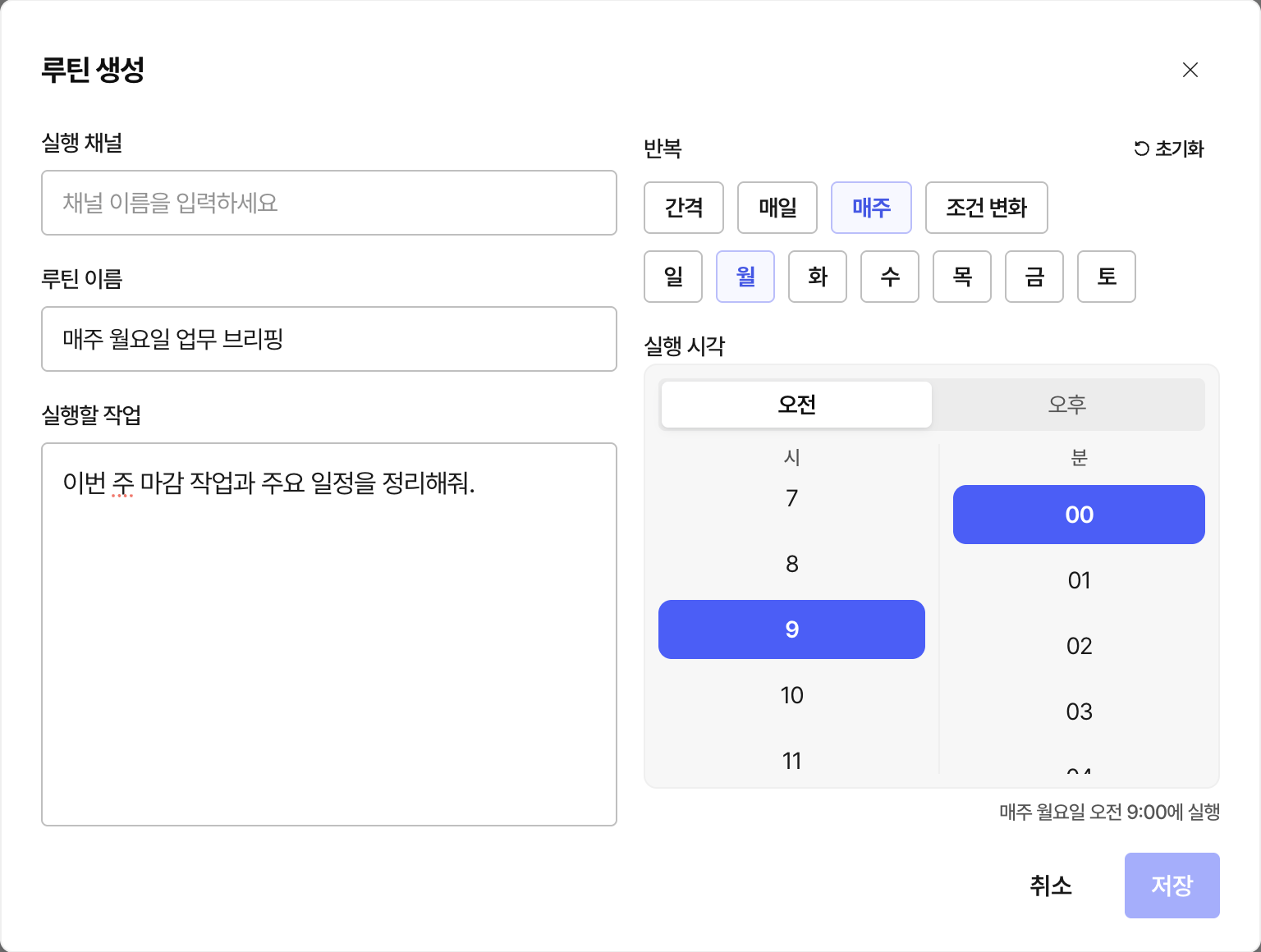Click the 실행할 작업 field label
This screenshot has height=952, width=1261.
point(91,415)
